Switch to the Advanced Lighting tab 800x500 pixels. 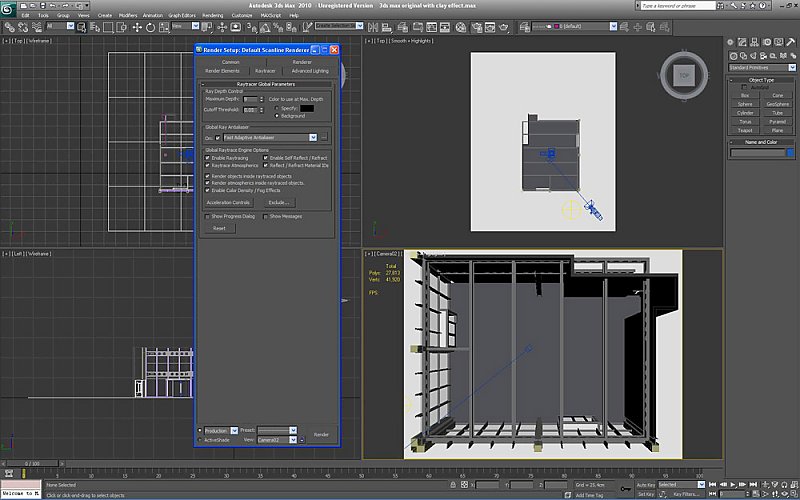tap(309, 71)
